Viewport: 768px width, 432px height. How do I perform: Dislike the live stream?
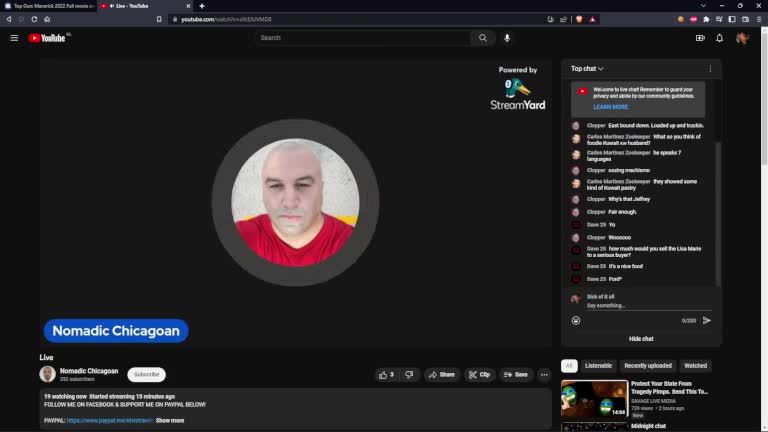click(409, 375)
